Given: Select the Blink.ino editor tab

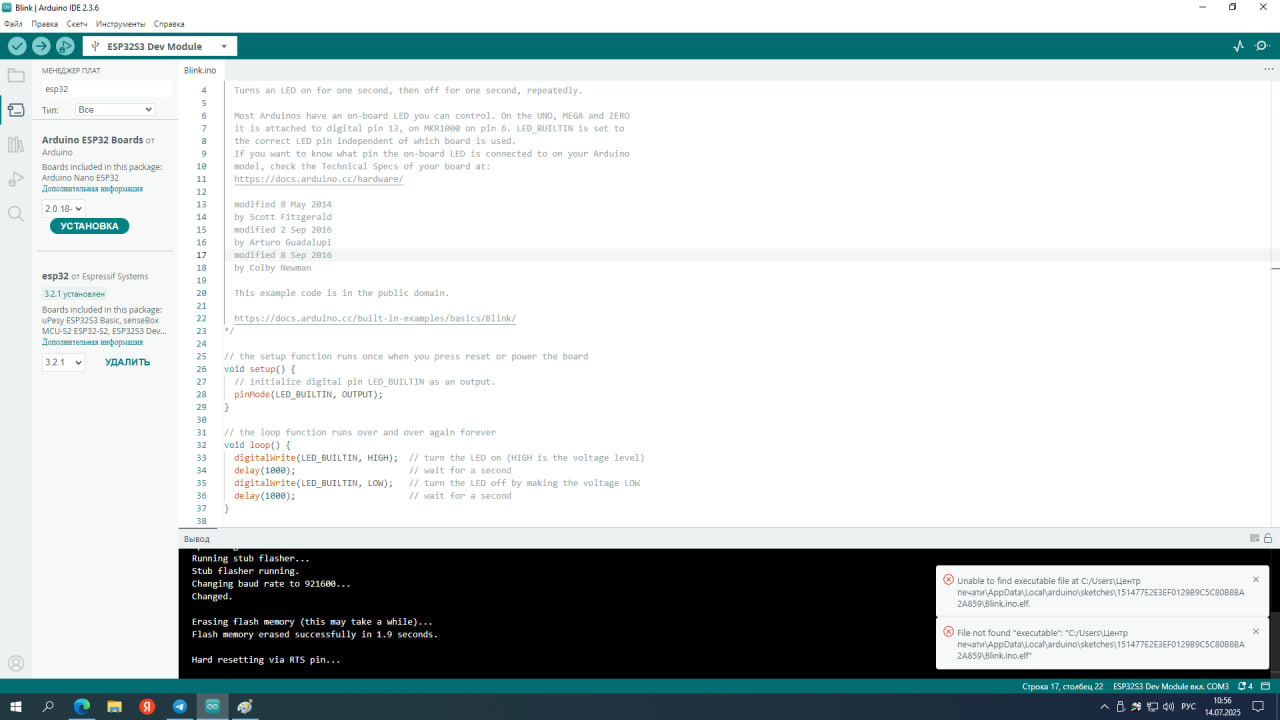Looking at the screenshot, I should tap(200, 70).
